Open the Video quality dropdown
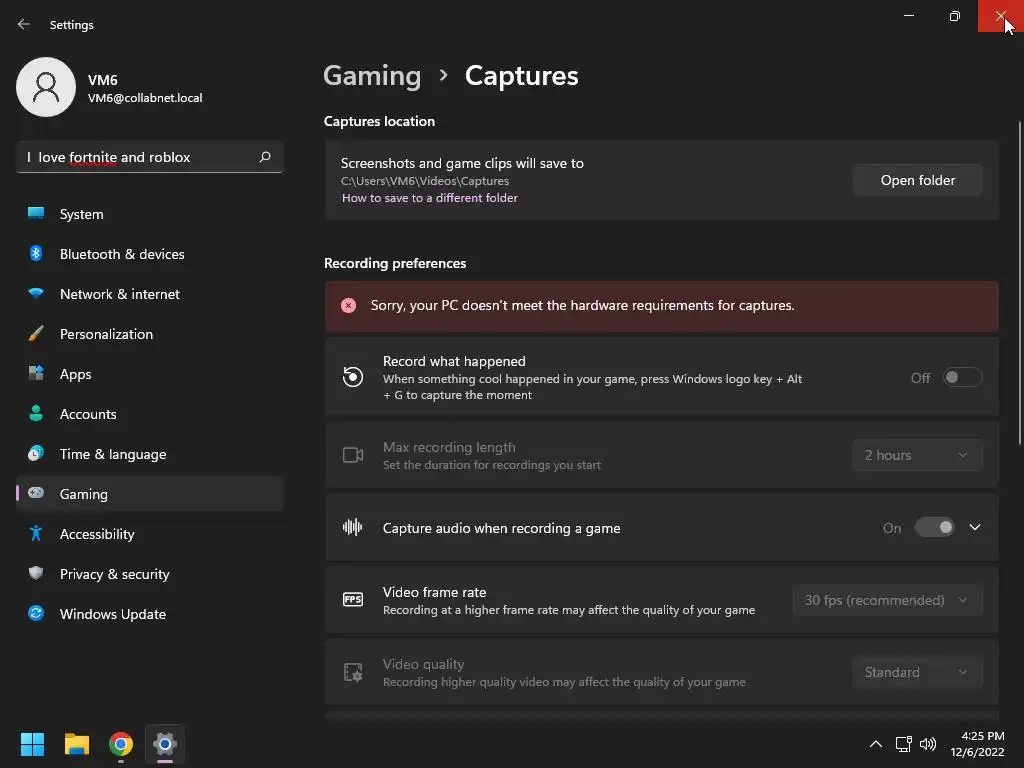The image size is (1024, 768). coord(917,672)
